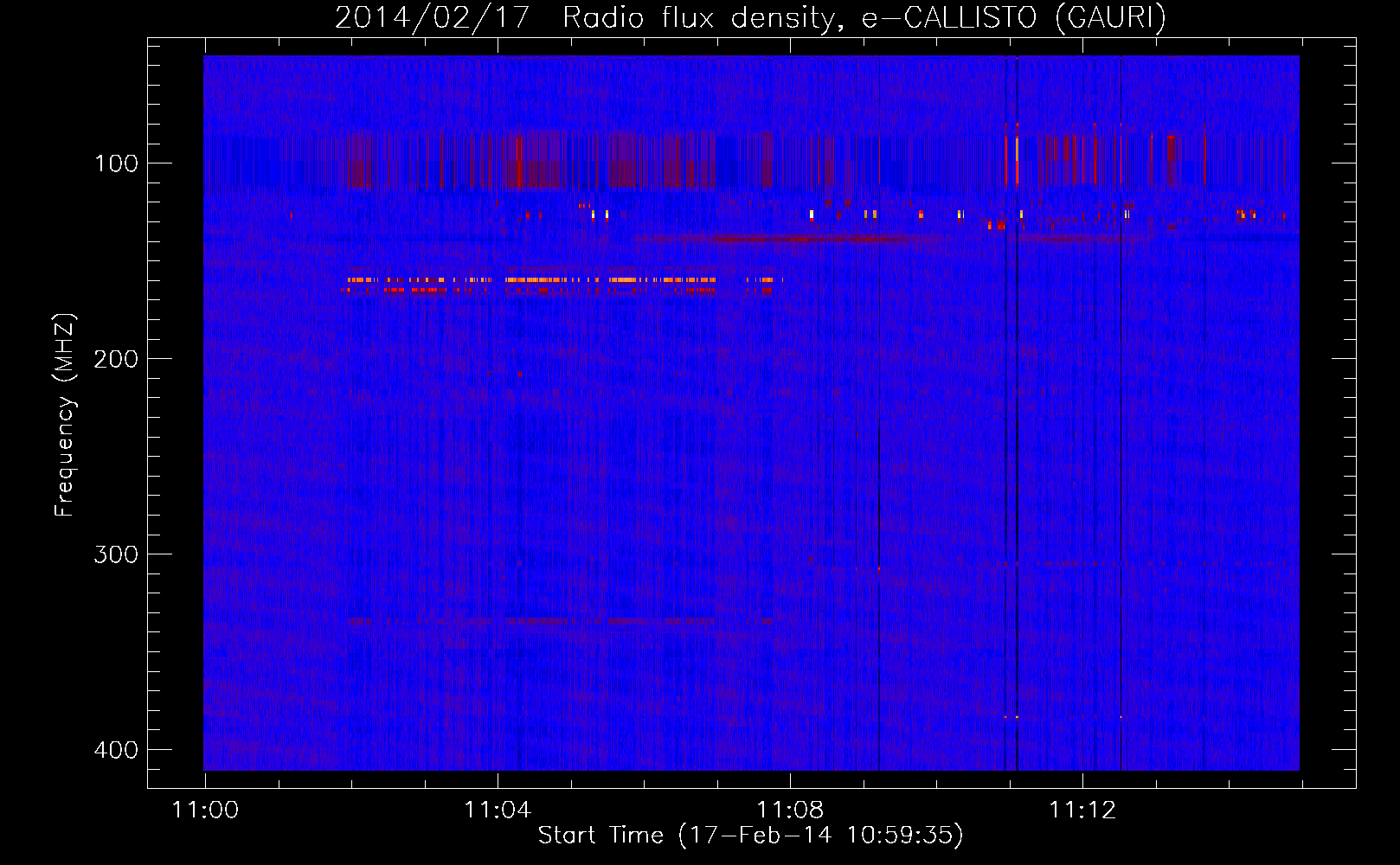Click the 11:12 time tick label
This screenshot has height=865, width=1400.
[1082, 811]
